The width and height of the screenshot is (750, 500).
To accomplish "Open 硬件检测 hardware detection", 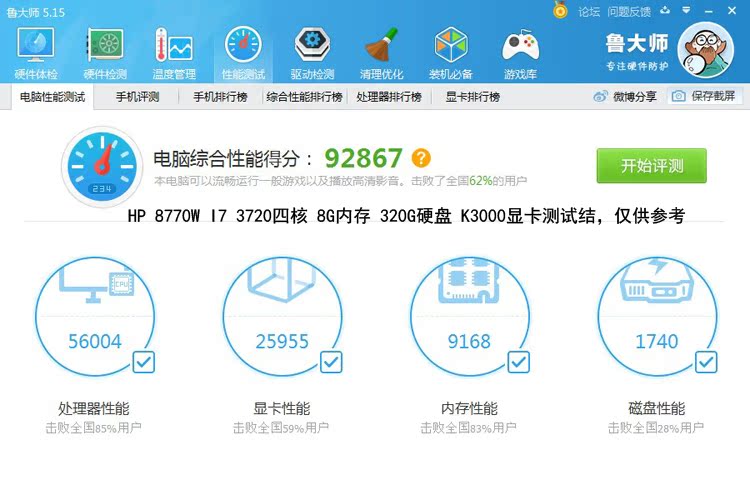I will coord(105,53).
